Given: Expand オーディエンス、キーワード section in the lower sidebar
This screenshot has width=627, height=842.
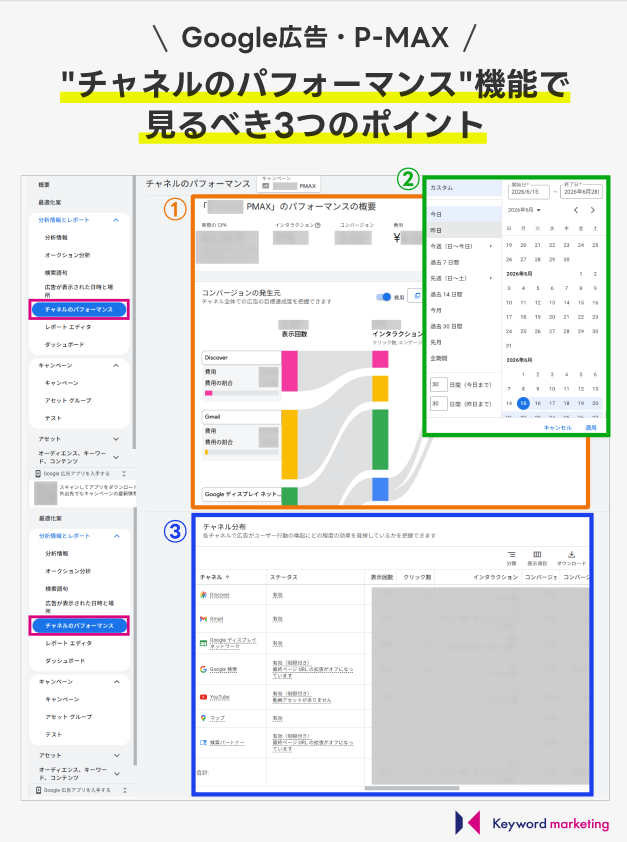Looking at the screenshot, I should point(117,774).
